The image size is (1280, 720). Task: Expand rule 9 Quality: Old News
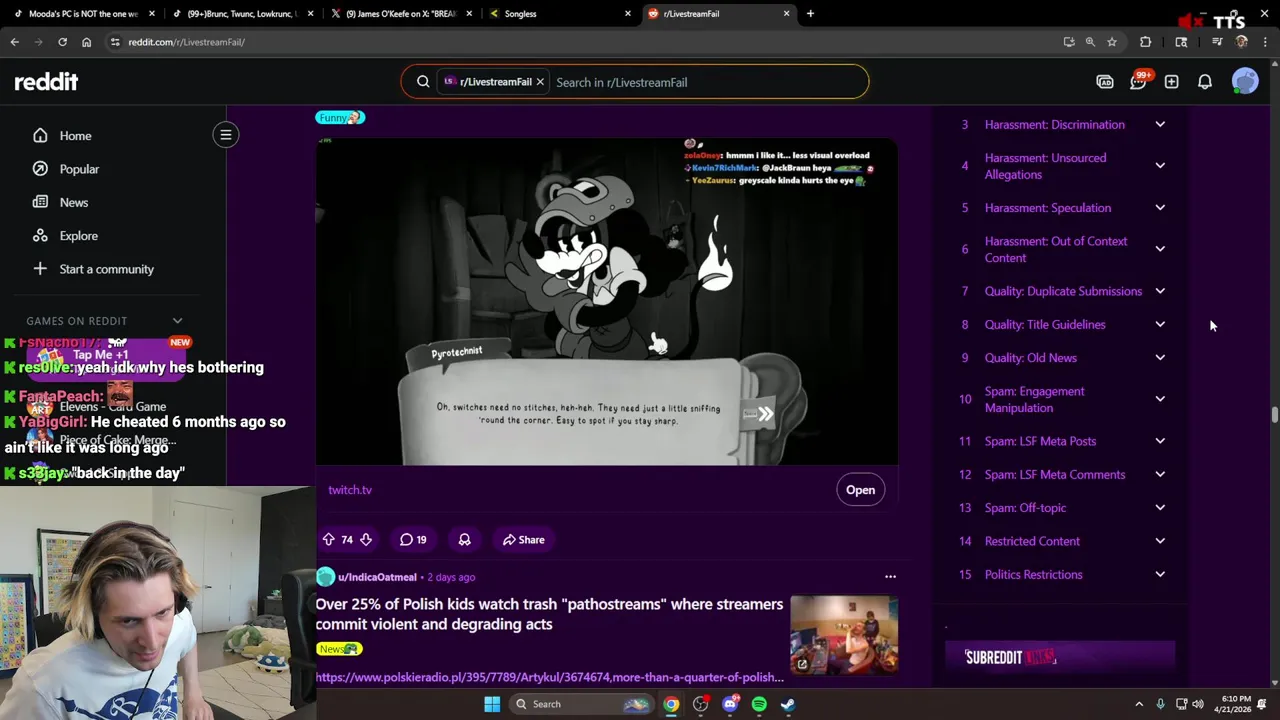coord(1160,358)
